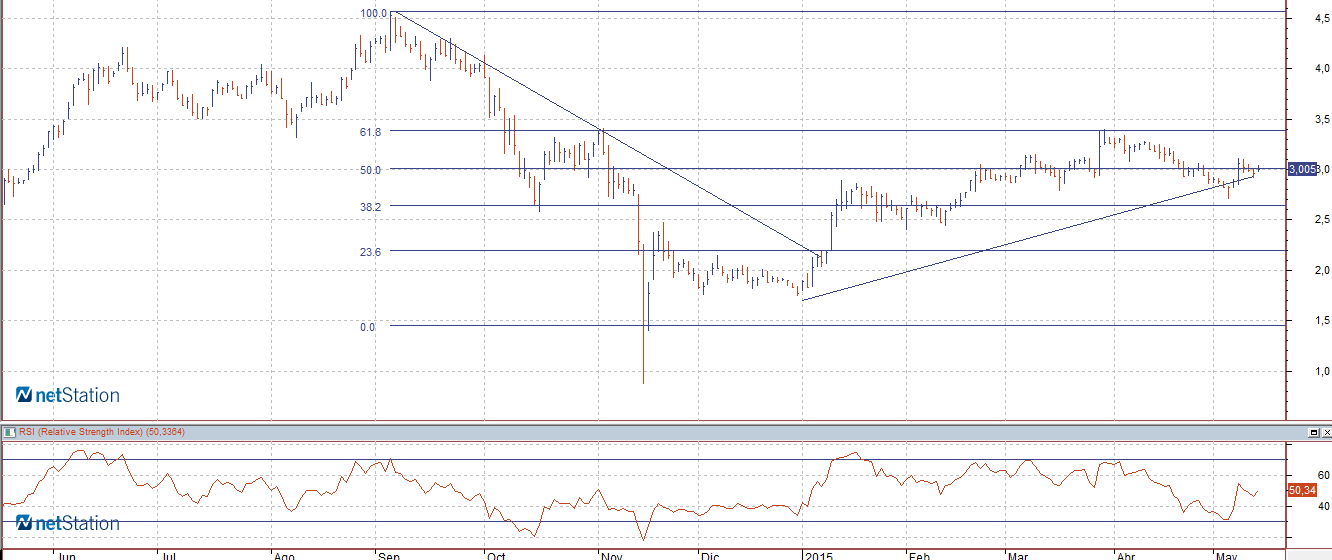Click the 2,0 price axis label

tap(1322, 270)
